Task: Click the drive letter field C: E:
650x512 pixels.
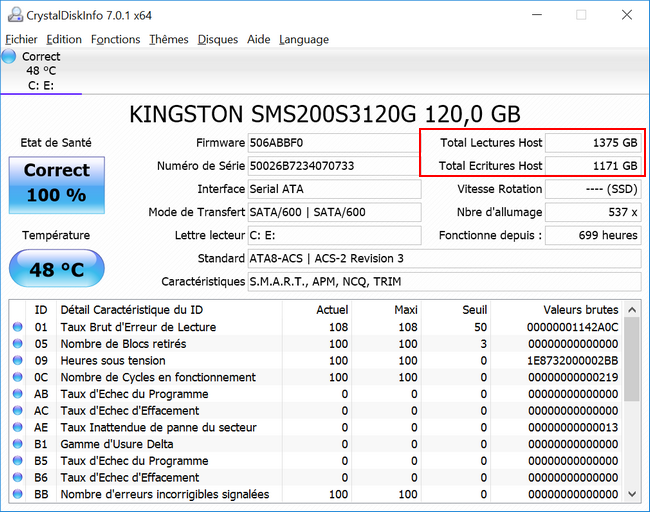Action: tap(334, 235)
